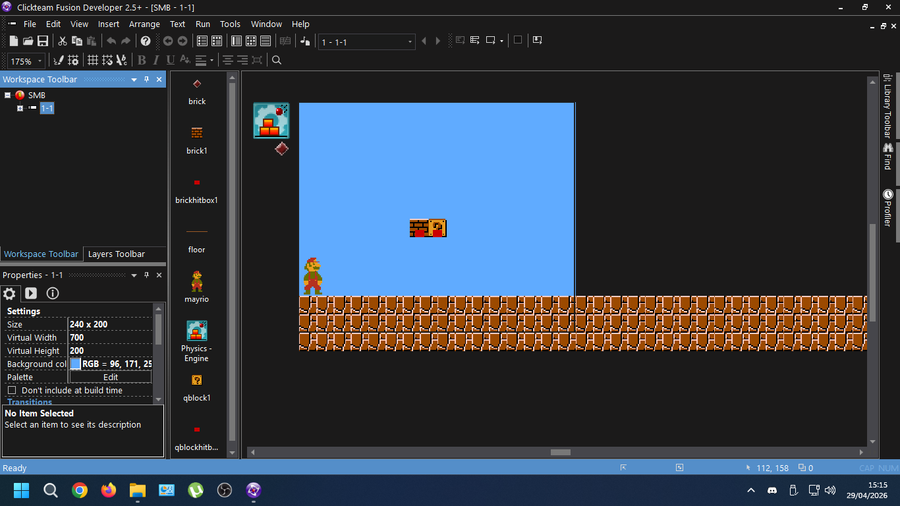Image resolution: width=900 pixels, height=506 pixels.
Task: Pin the Workspace Toolbar panel
Action: click(146, 79)
